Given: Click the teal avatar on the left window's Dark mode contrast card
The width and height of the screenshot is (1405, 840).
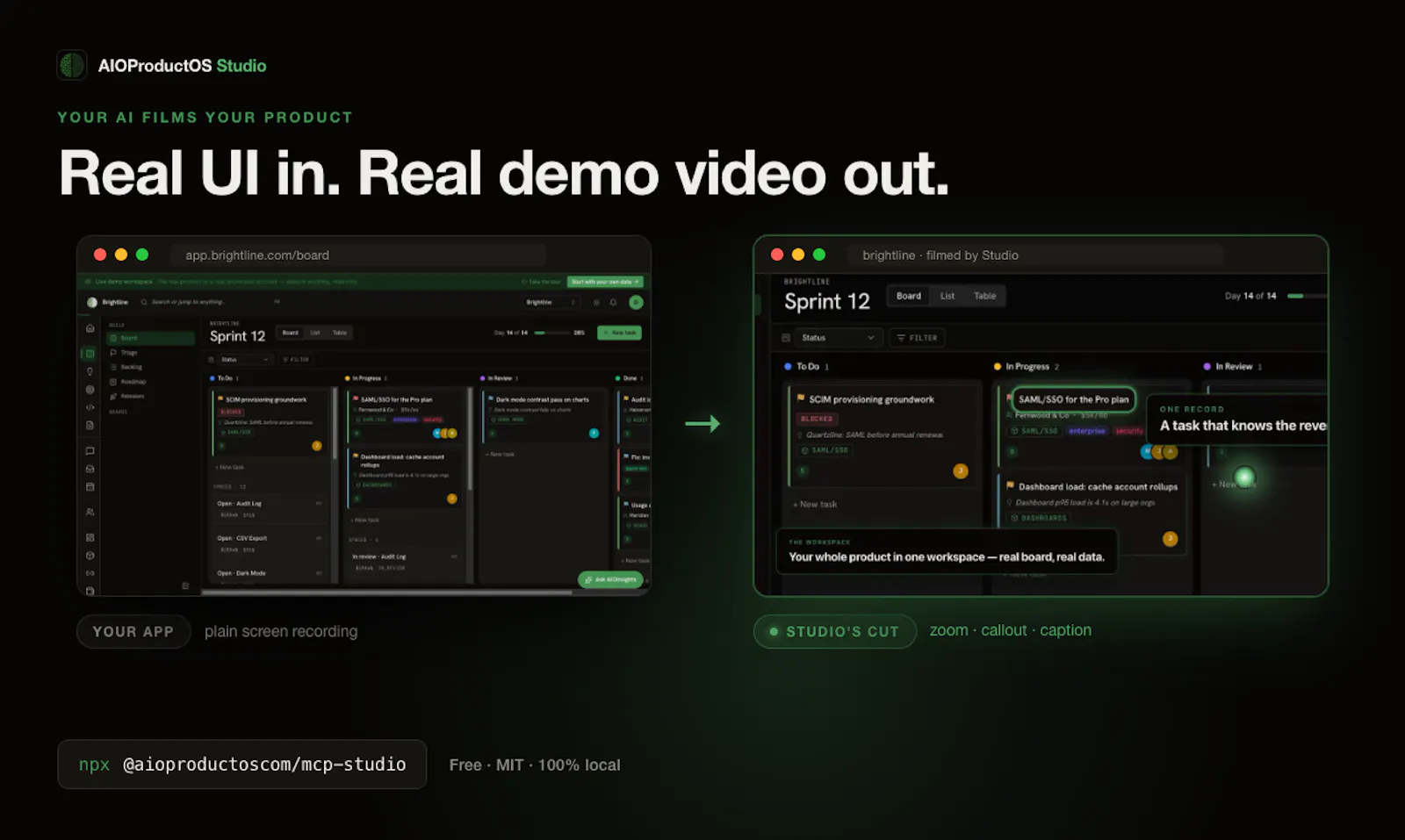Looking at the screenshot, I should (x=594, y=433).
